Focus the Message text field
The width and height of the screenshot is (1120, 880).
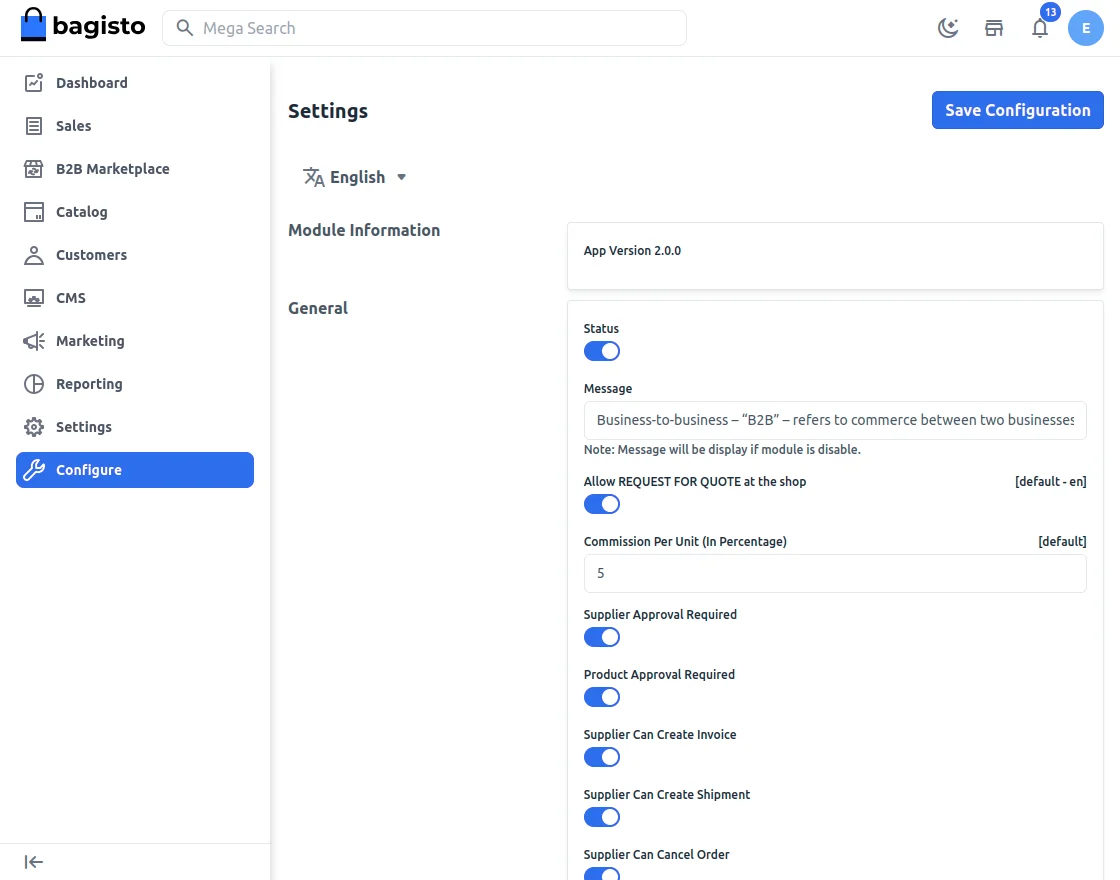click(835, 420)
